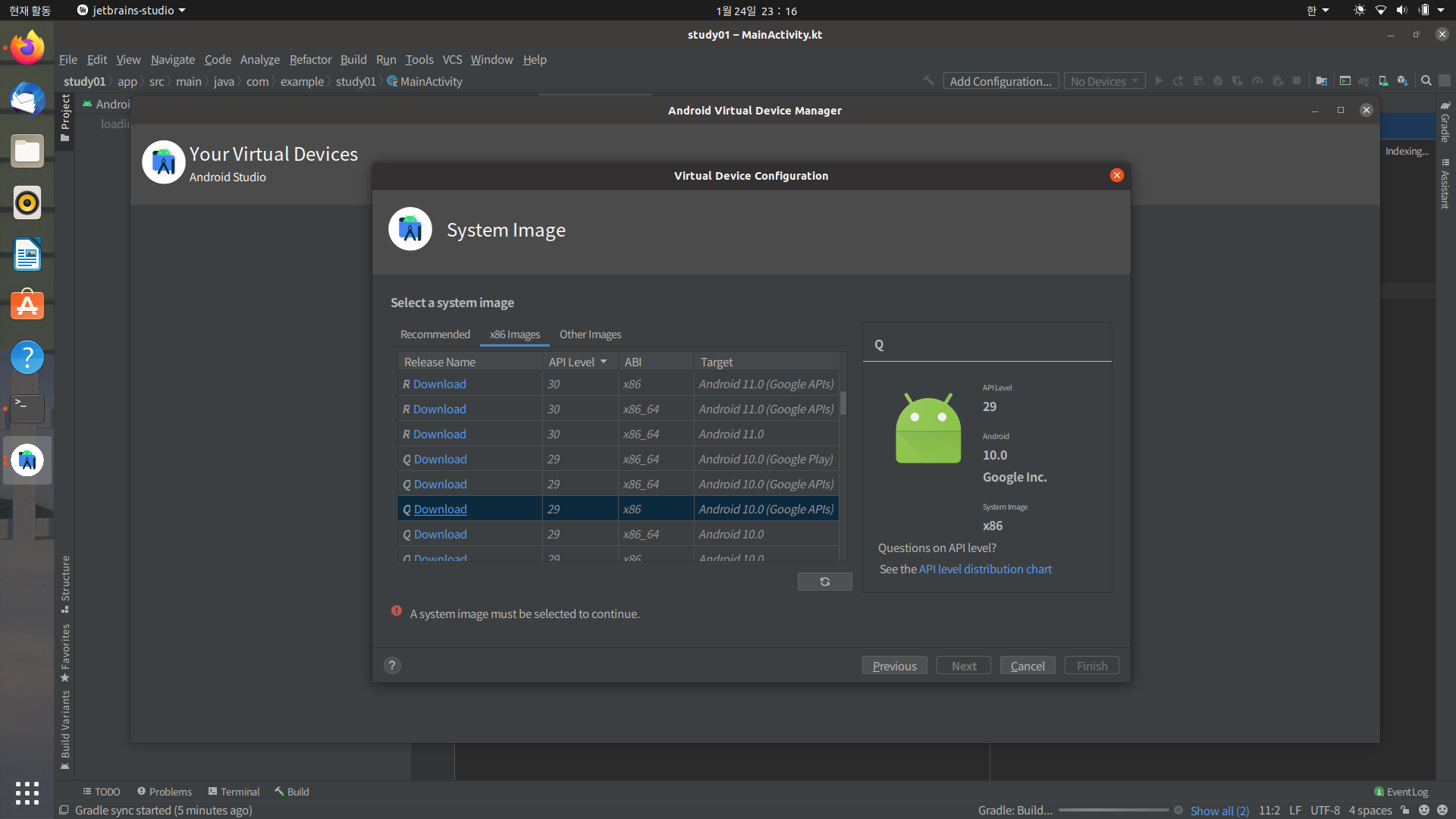Open the API level distribution chart link
Viewport: 1456px width, 819px height.
click(x=985, y=569)
